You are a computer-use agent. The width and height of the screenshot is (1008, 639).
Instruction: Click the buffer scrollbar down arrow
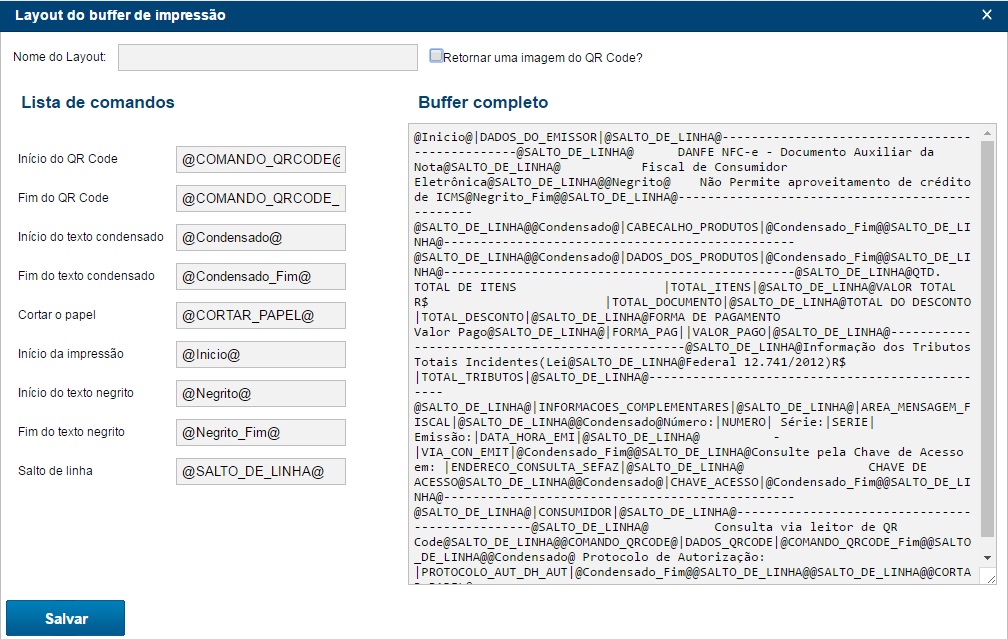pos(988,557)
